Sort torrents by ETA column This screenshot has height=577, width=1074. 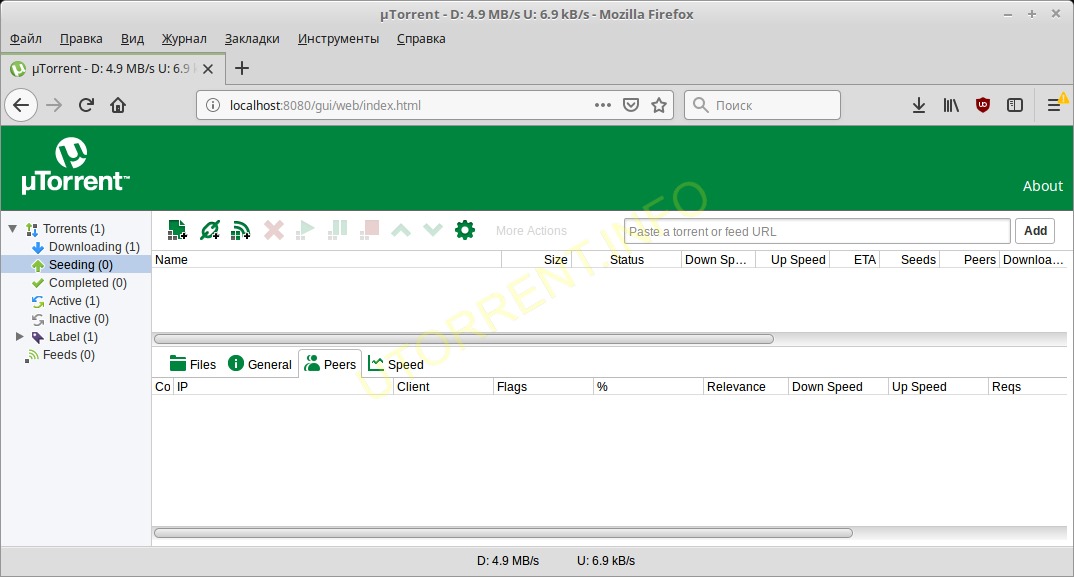855,260
